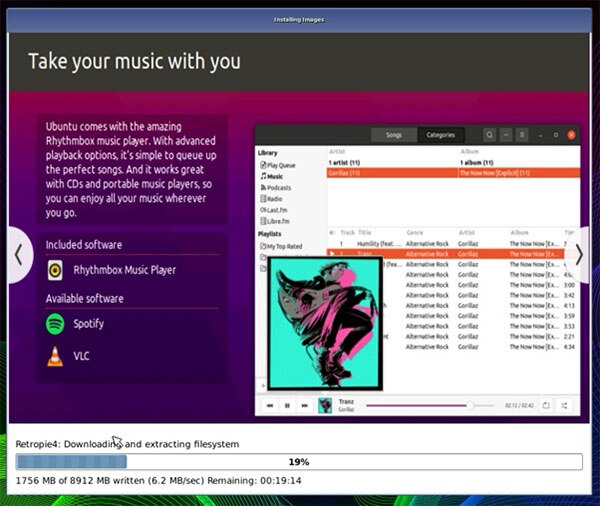The image size is (600, 506).
Task: Close the Rhythmbox window with orange button
Action: [571, 135]
